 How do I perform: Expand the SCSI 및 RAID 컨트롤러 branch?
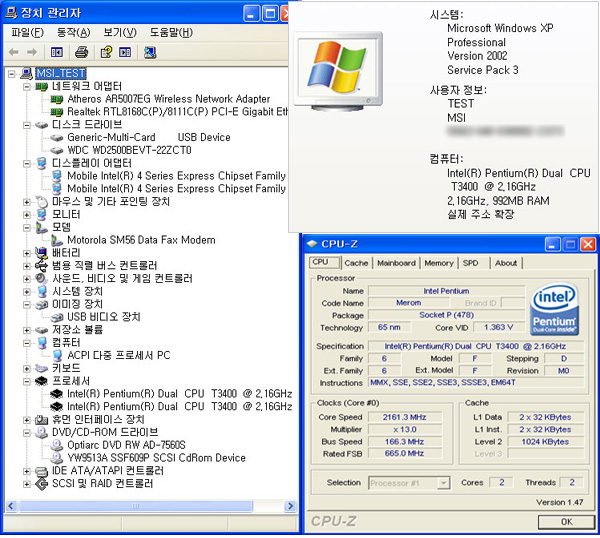click(26, 484)
